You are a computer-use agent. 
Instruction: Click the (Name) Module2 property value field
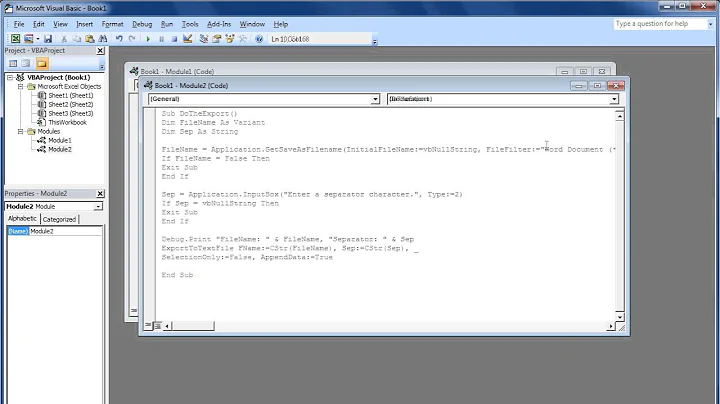[65, 231]
